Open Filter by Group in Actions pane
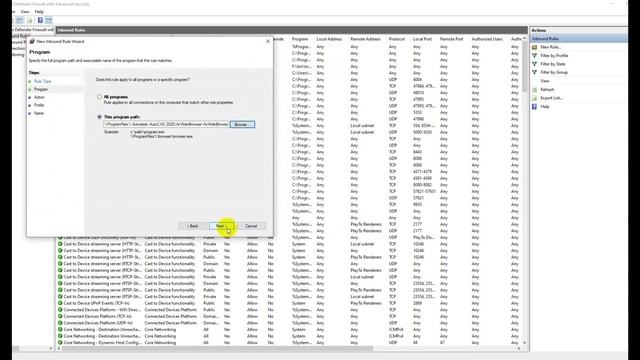Image resolution: width=640 pixels, height=360 pixels. 554,72
